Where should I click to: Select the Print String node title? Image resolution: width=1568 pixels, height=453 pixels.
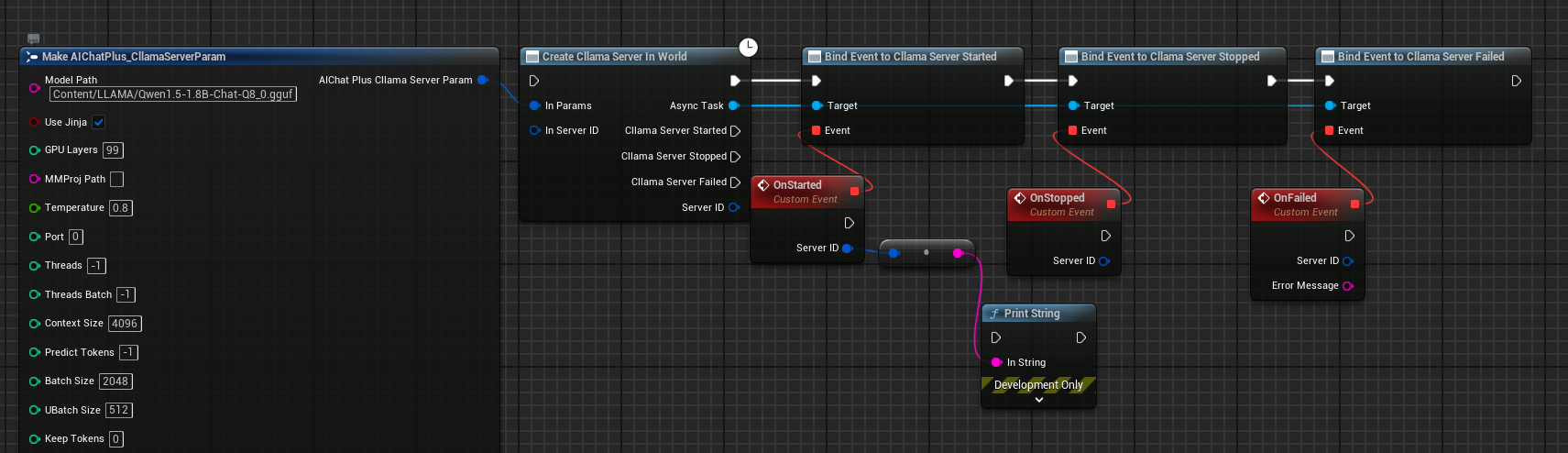(x=1032, y=314)
